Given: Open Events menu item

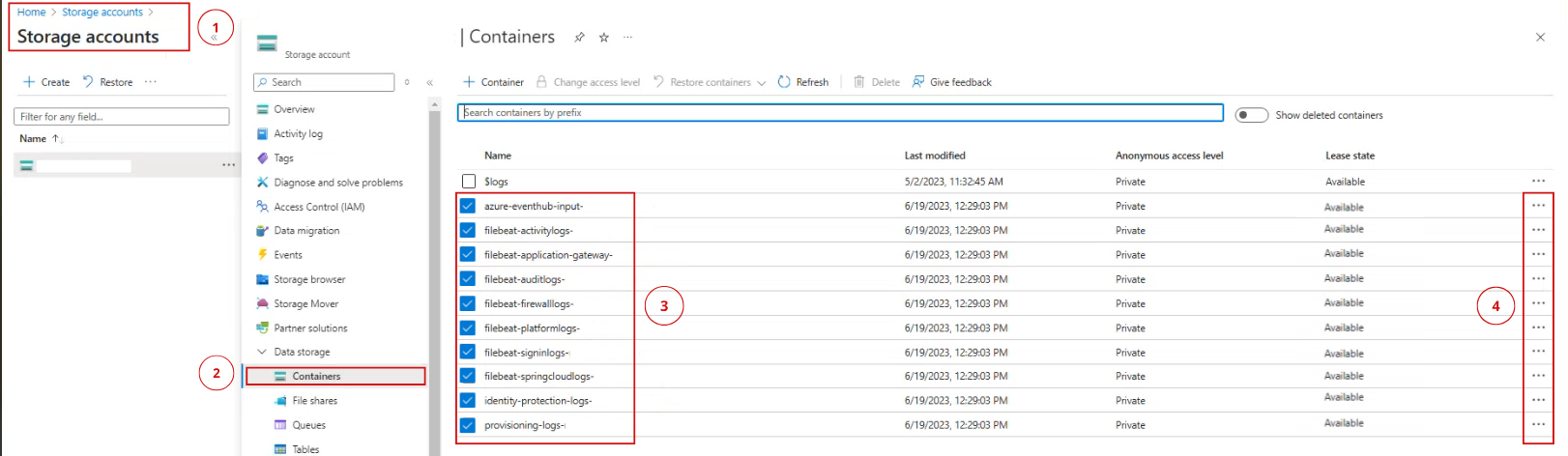Looking at the screenshot, I should tap(279, 255).
